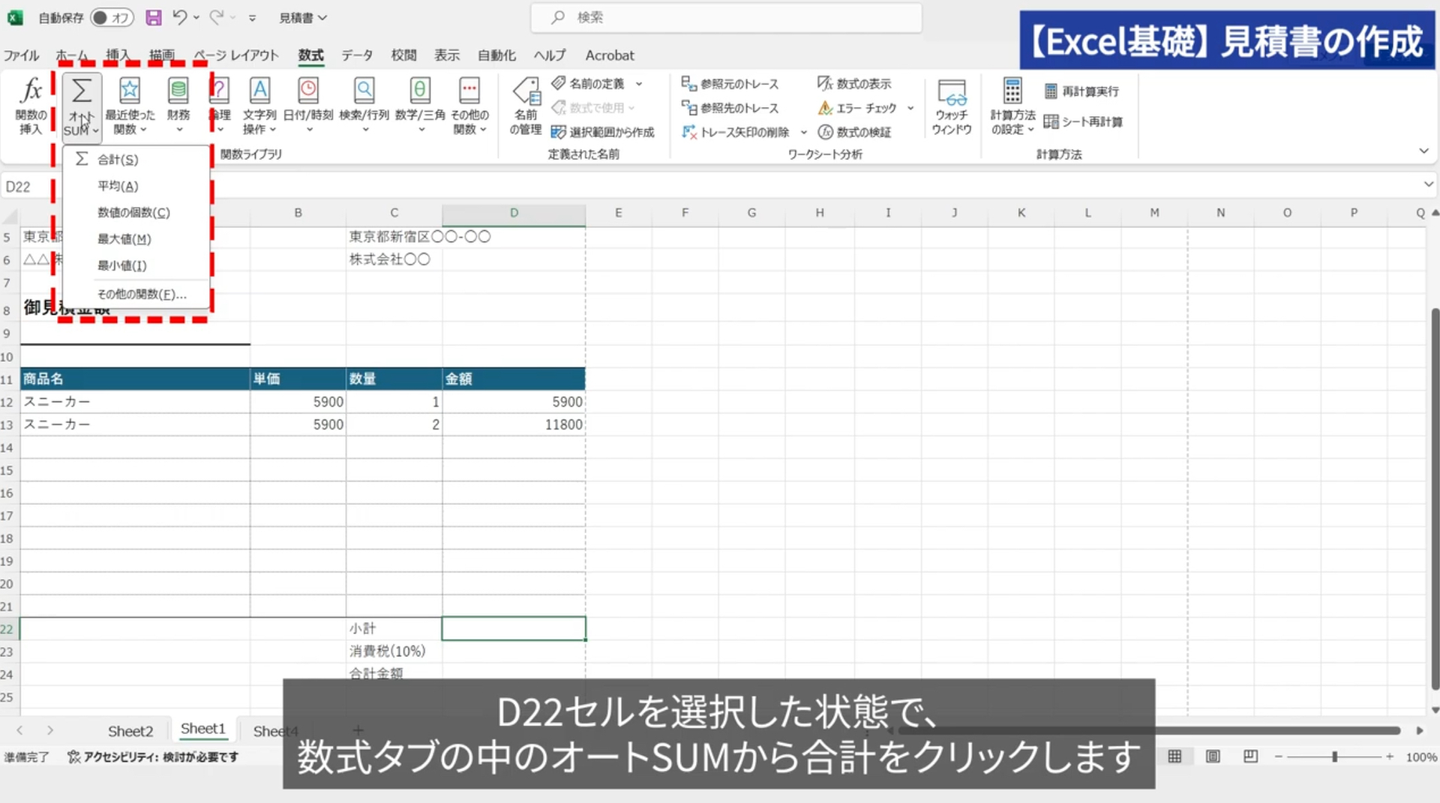Select the スニーカー cell in row 12
This screenshot has width=1440, height=803.
(x=135, y=402)
